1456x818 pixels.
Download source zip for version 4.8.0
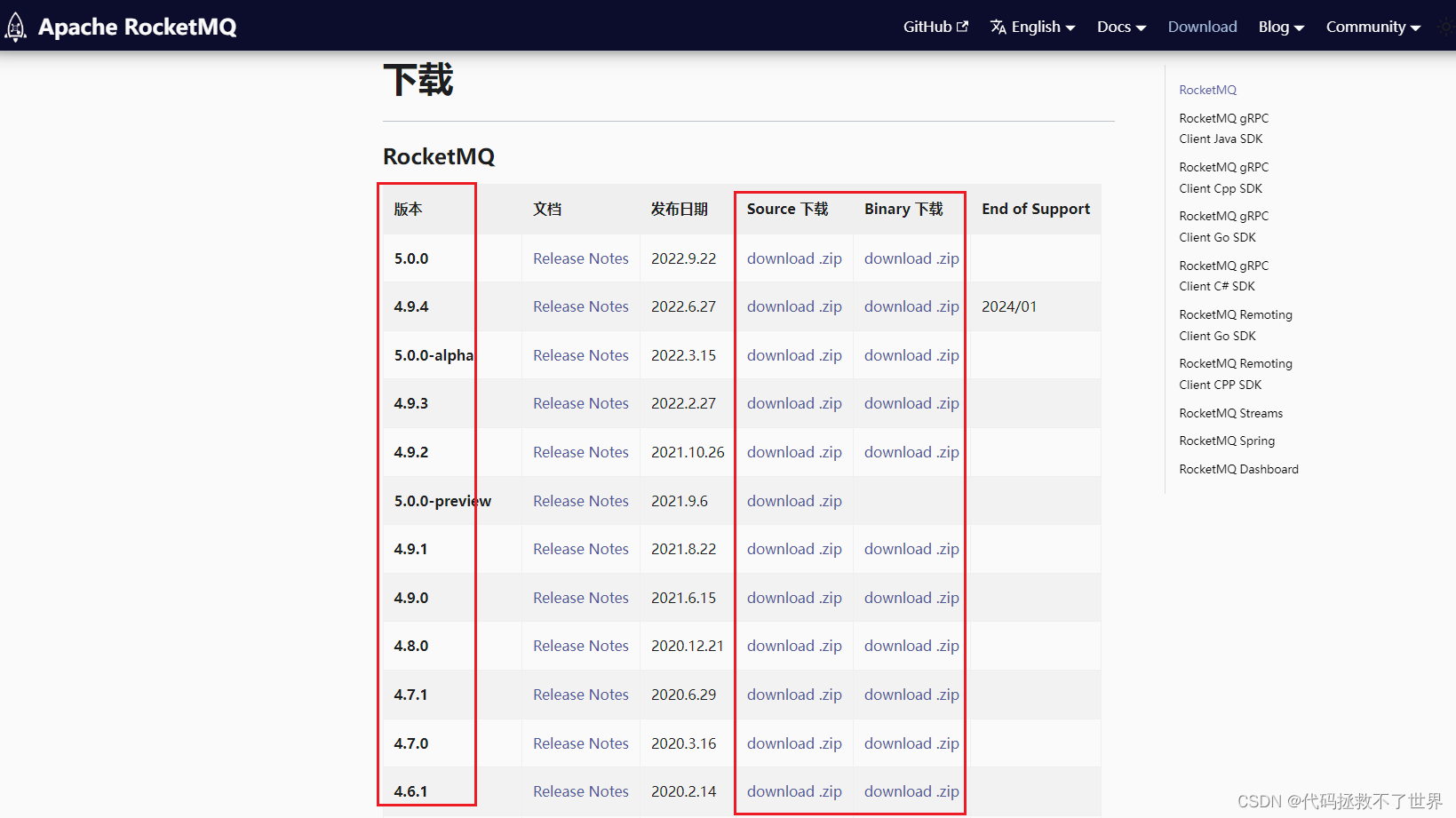794,646
